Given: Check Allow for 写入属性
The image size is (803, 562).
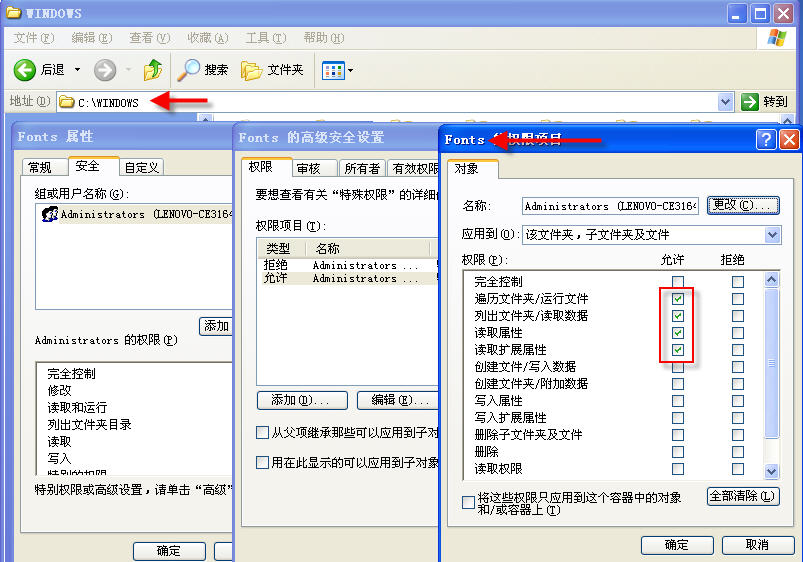Looking at the screenshot, I should click(678, 401).
